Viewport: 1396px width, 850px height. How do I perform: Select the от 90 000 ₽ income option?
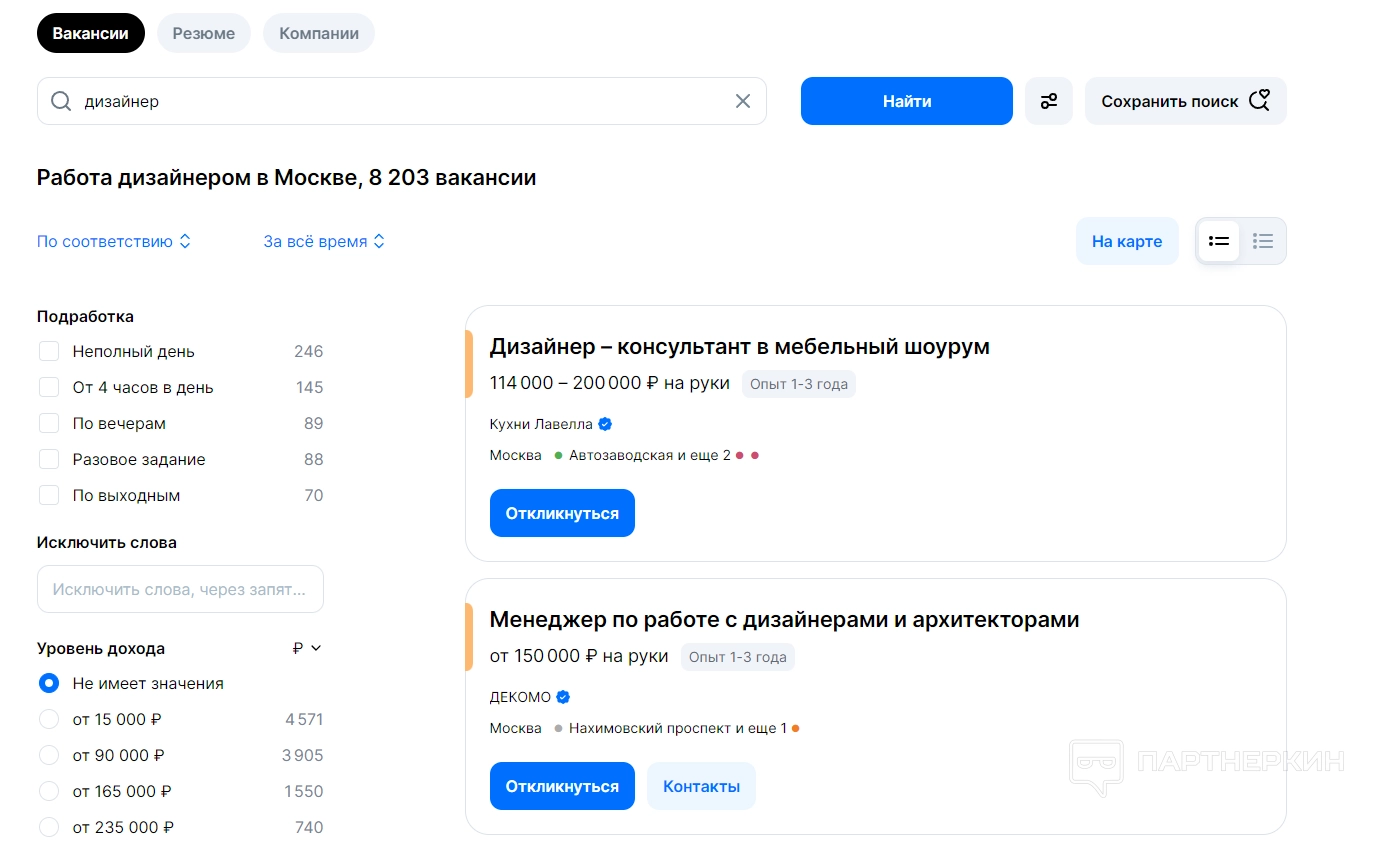[49, 756]
